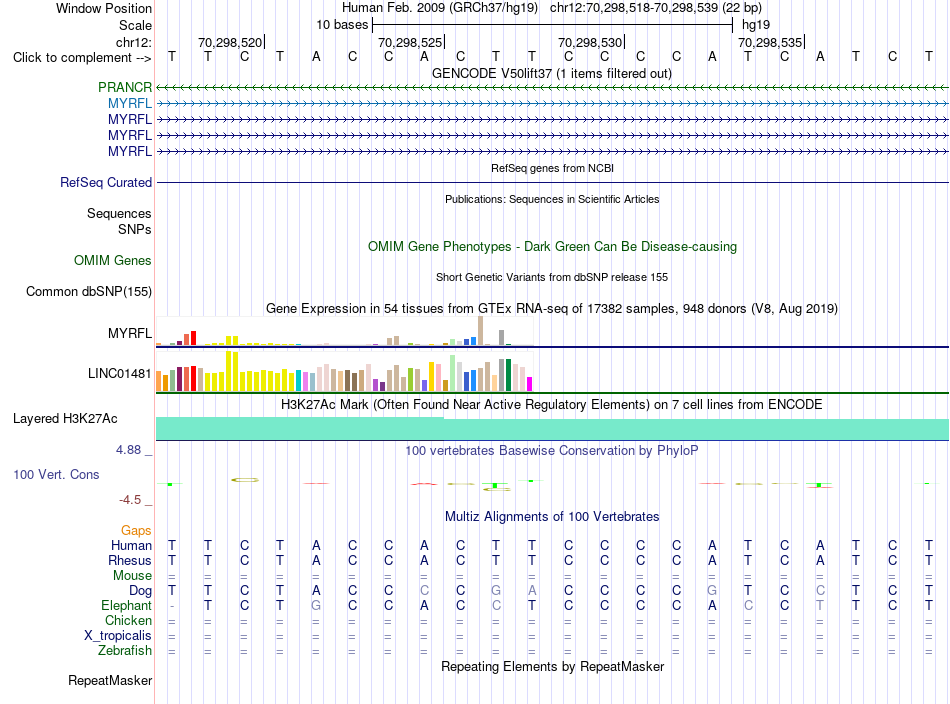Open the 100 Vert. Cons track label
Image resolution: width=950 pixels, height=704 pixels.
click(56, 474)
